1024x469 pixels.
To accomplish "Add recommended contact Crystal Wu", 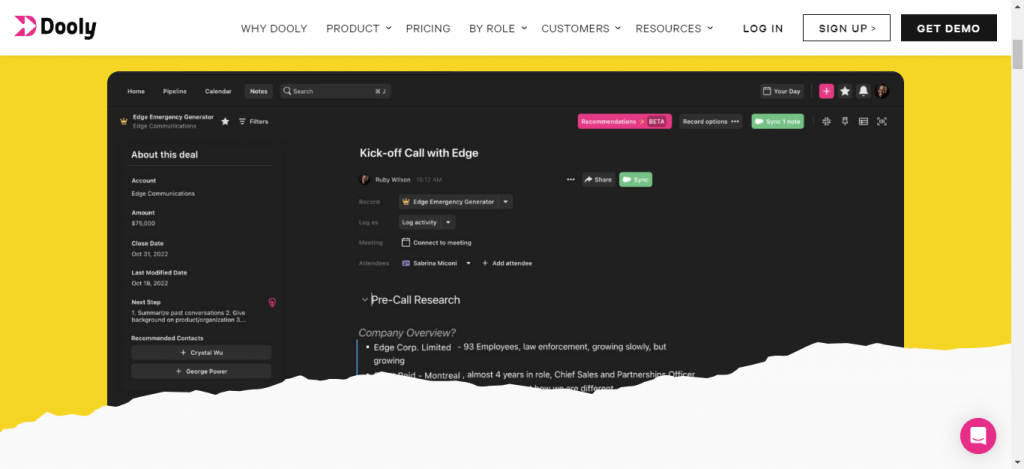I will pyautogui.click(x=201, y=353).
